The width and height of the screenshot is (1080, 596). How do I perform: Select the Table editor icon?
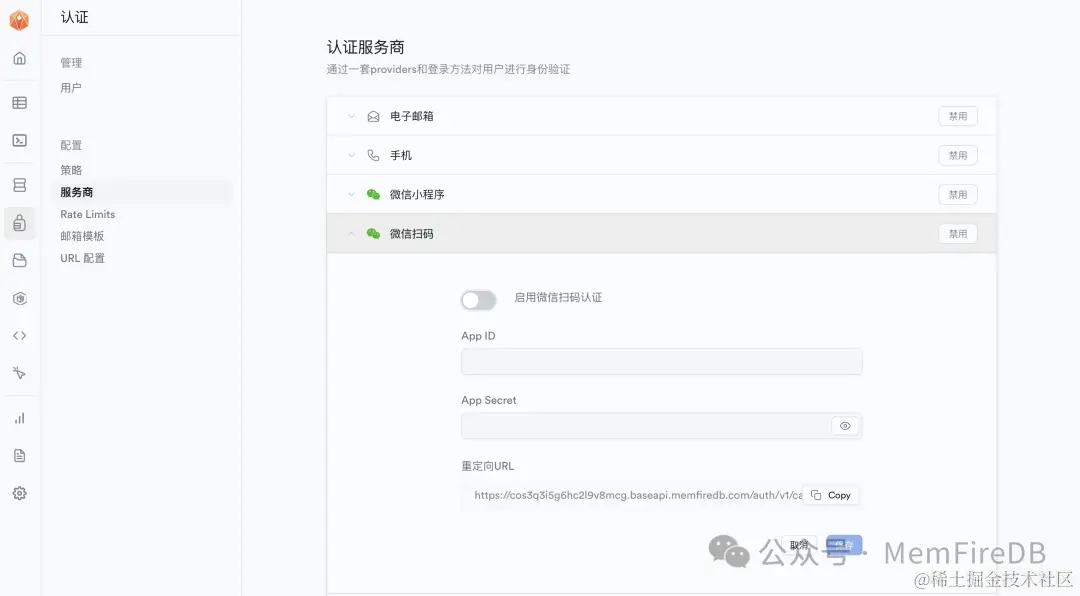coord(19,101)
